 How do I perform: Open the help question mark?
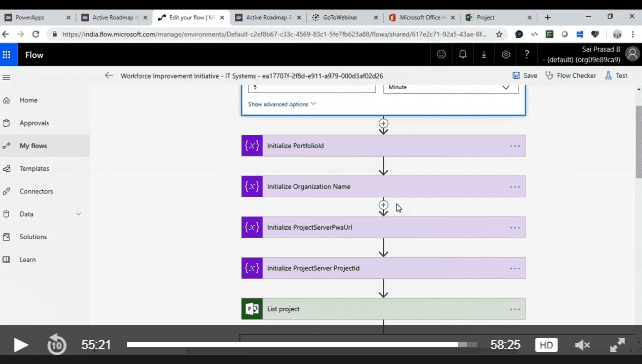[x=527, y=54]
